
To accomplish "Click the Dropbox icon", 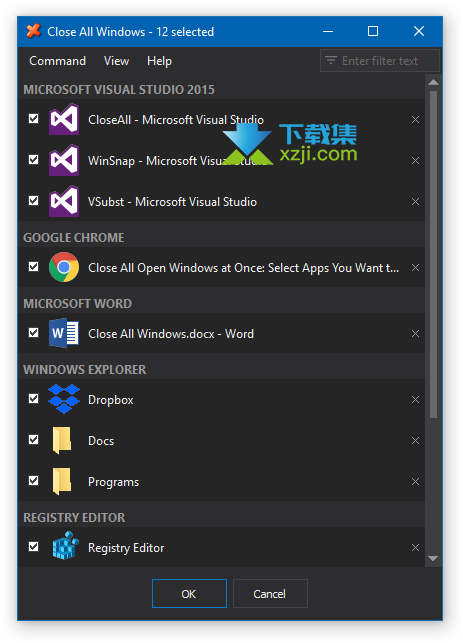I will [x=64, y=399].
